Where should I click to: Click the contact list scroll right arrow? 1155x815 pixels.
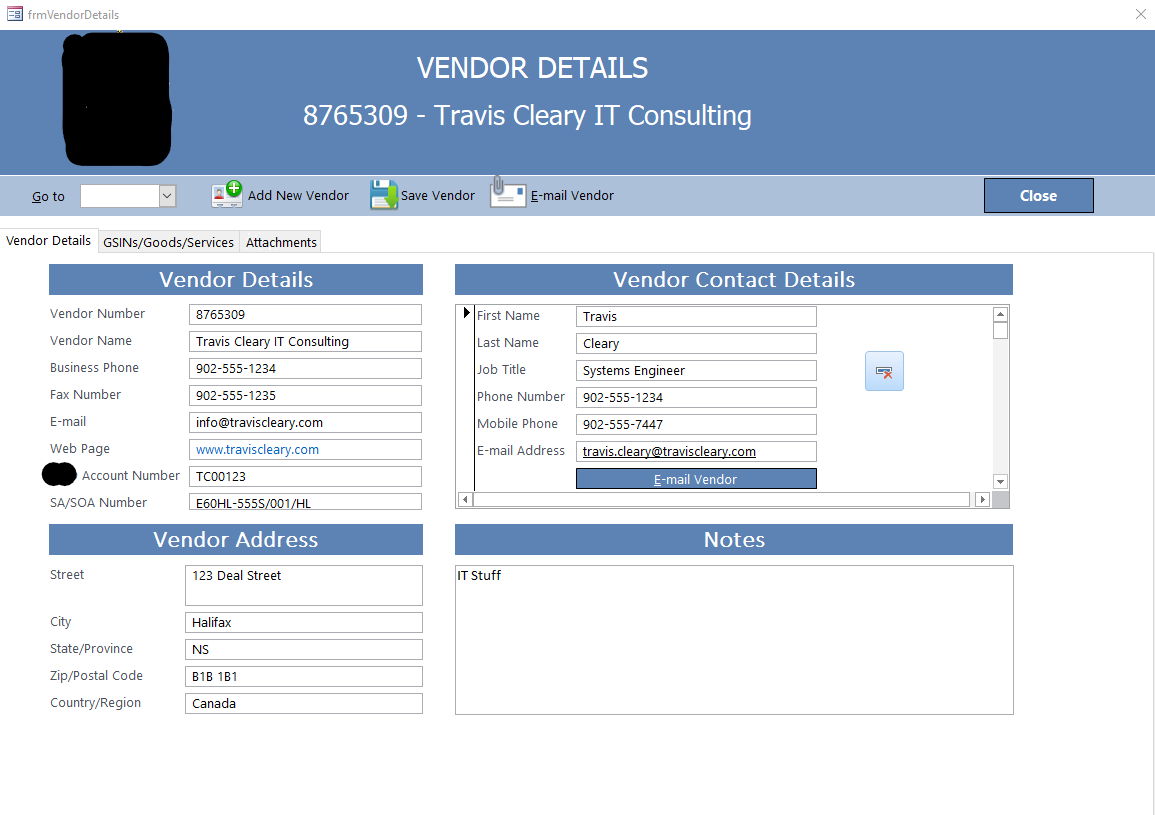click(982, 500)
